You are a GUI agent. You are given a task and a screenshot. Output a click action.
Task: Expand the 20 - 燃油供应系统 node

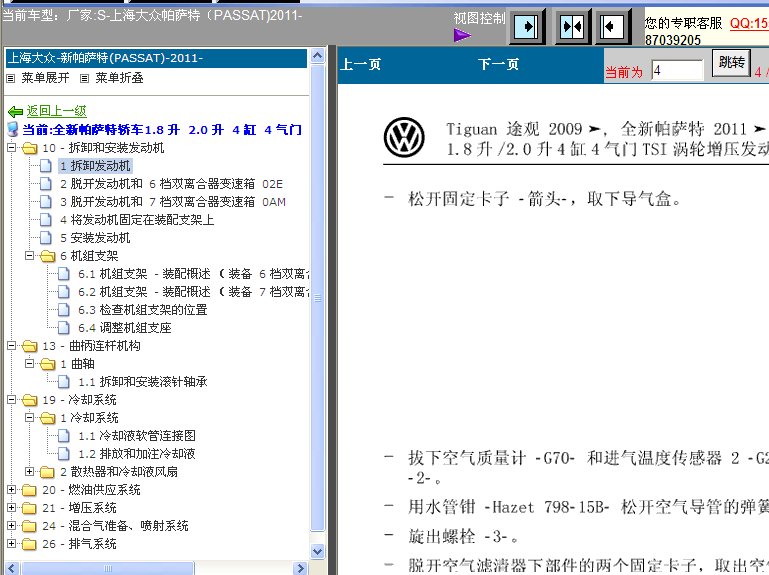(x=12, y=490)
